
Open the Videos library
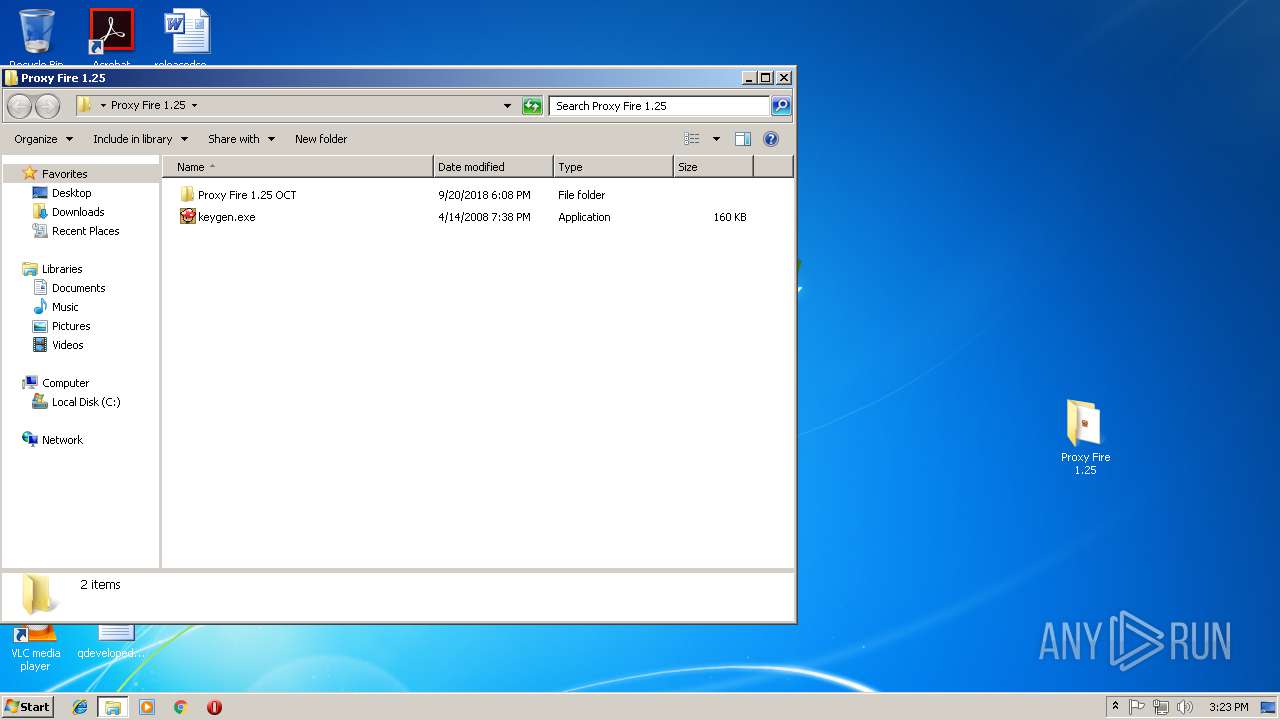[x=67, y=345]
